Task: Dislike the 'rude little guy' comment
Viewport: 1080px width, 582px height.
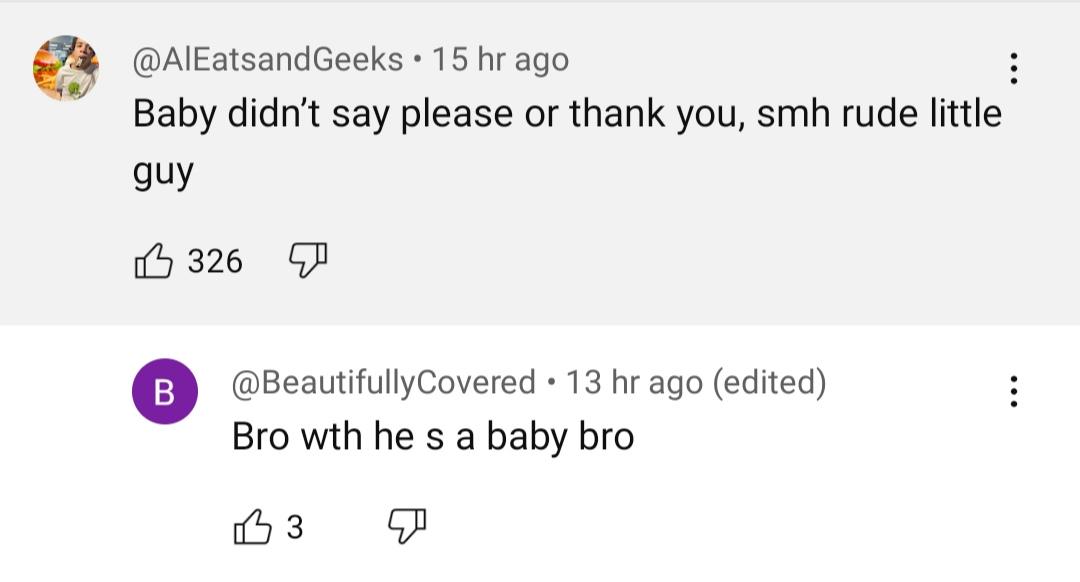Action: pyautogui.click(x=307, y=261)
